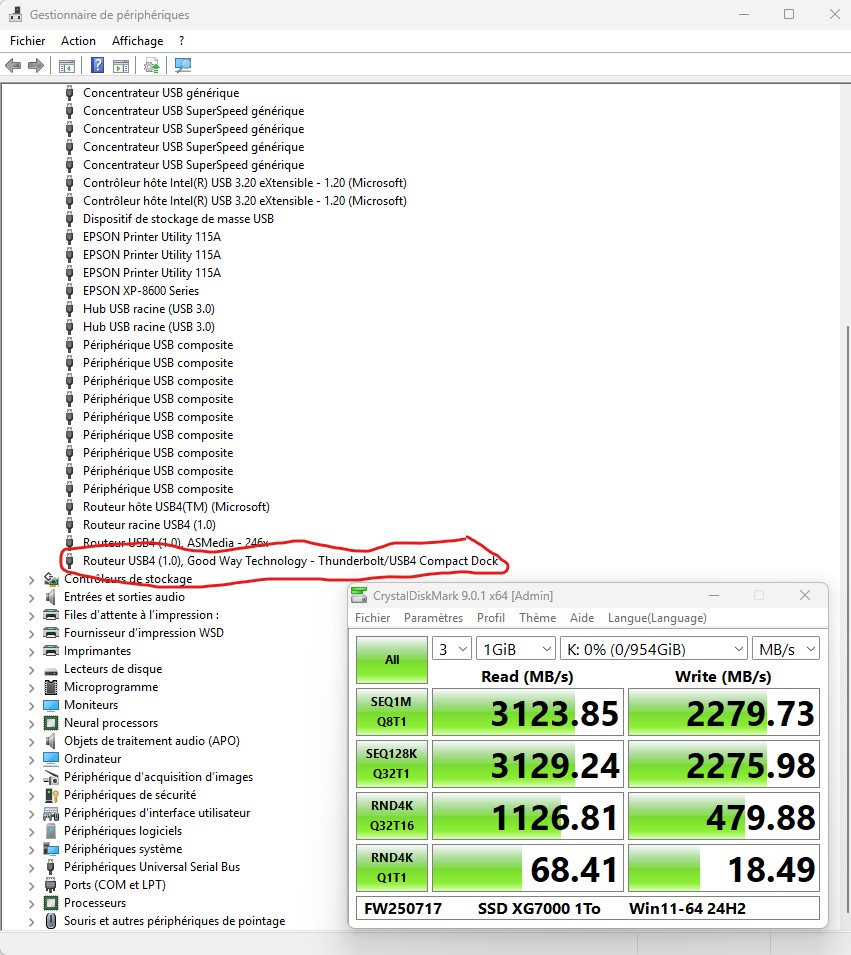
Task: Run the SEQ1M Q8T1 test button
Action: (x=391, y=711)
